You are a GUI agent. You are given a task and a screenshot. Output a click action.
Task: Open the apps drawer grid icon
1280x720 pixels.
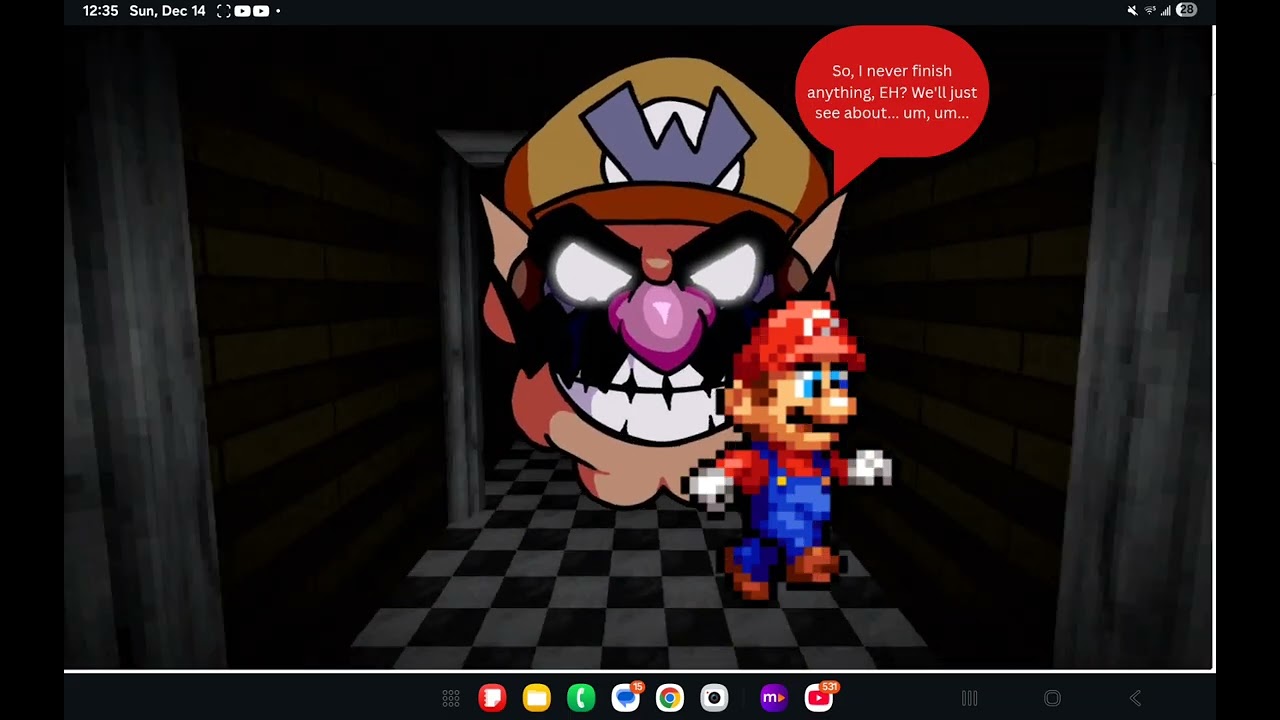pyautogui.click(x=451, y=698)
